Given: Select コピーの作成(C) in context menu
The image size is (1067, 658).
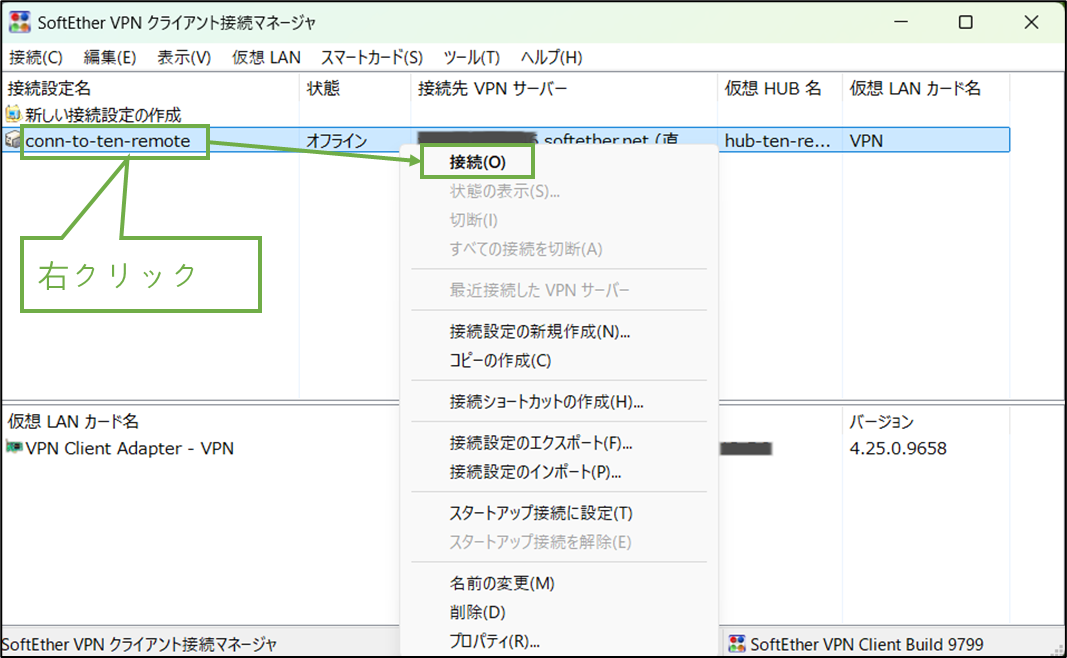Looking at the screenshot, I should (500, 361).
